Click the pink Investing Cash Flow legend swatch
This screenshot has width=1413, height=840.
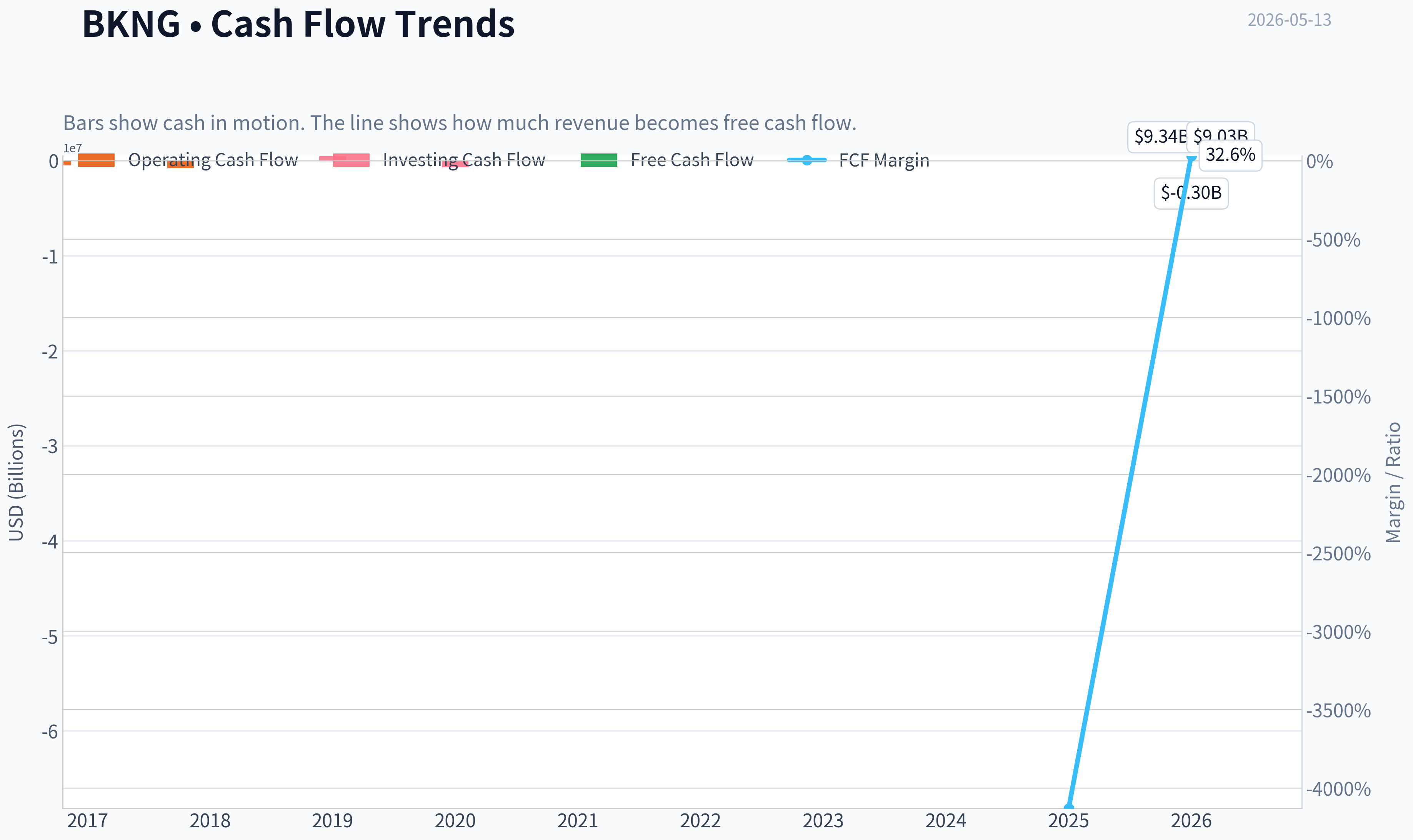coord(351,160)
